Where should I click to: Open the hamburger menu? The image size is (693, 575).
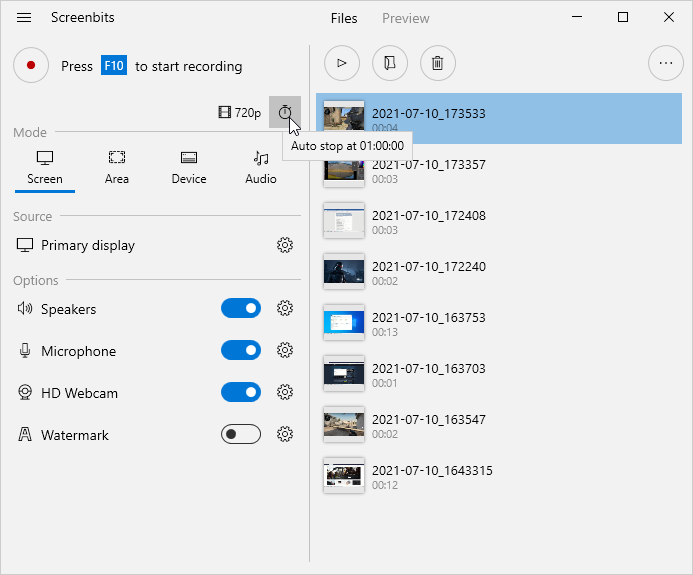24,18
